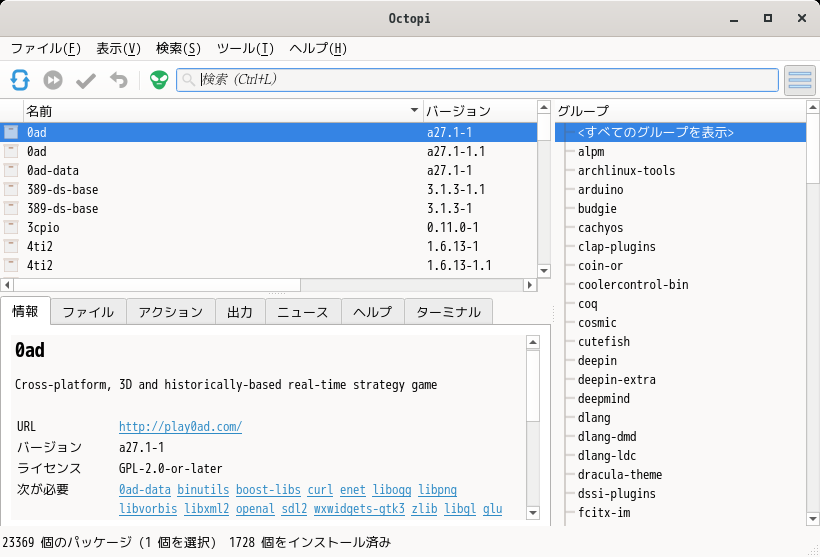The image size is (820, 557).
Task: Switch to the アクション tab
Action: click(170, 312)
